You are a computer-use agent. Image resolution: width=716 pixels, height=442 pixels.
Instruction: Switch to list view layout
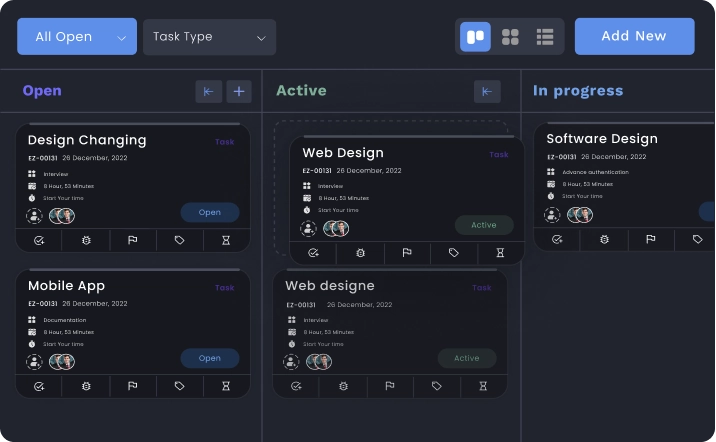545,37
